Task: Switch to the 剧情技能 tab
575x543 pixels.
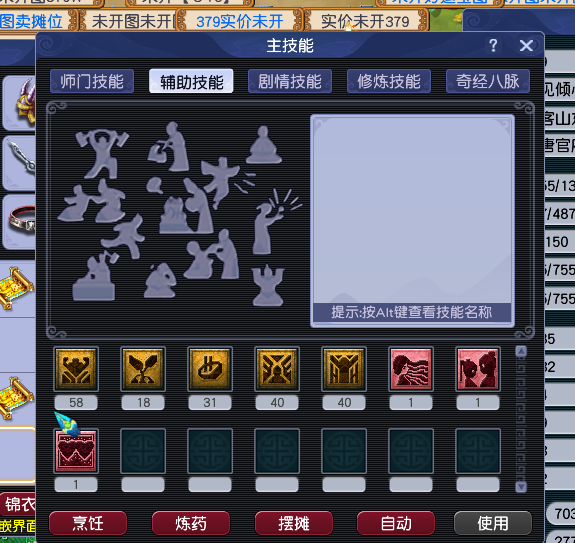Action: [x=290, y=81]
